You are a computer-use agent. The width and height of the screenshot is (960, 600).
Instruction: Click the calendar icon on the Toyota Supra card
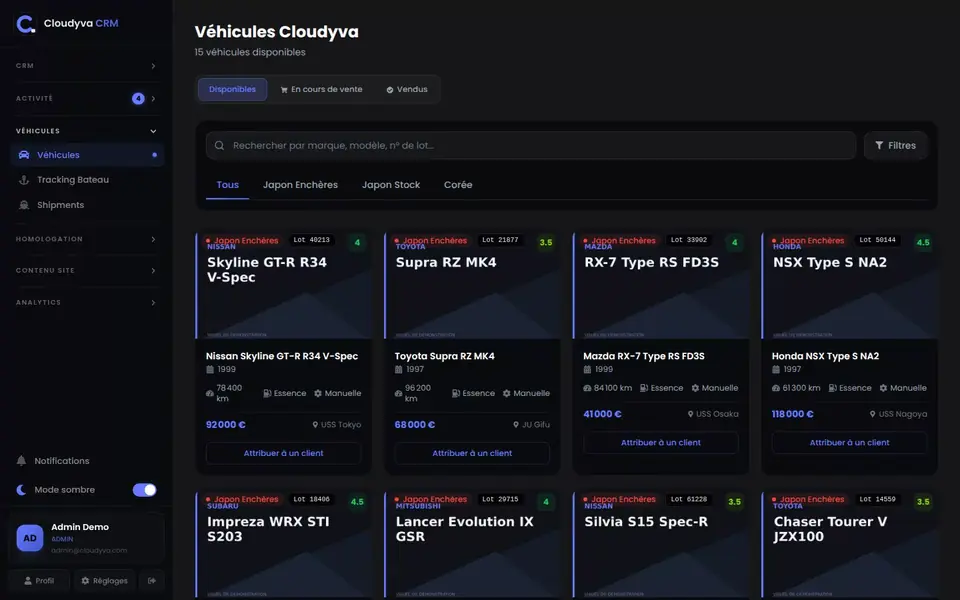click(399, 369)
